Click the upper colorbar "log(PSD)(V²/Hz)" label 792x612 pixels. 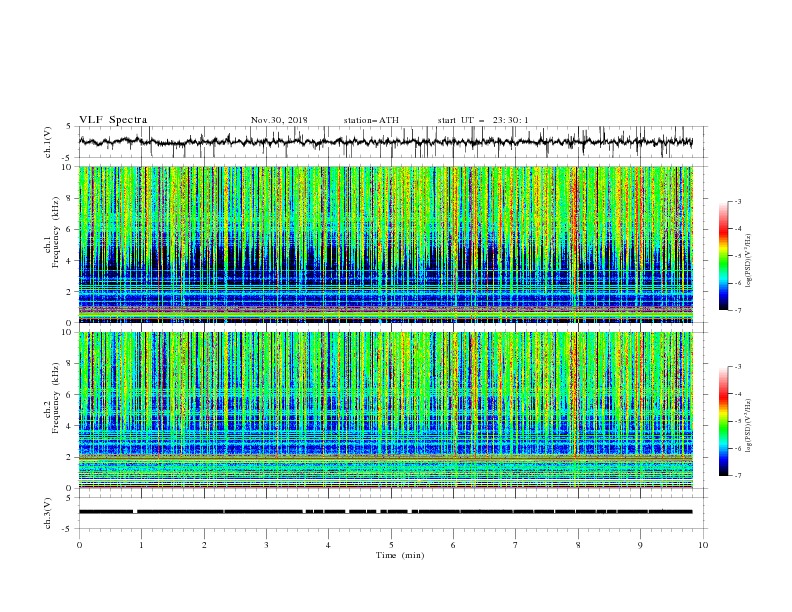[x=748, y=261]
